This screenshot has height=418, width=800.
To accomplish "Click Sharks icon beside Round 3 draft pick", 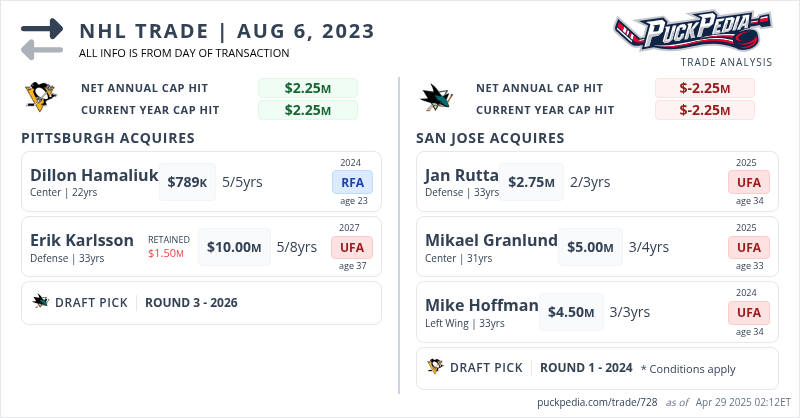I will pyautogui.click(x=41, y=302).
